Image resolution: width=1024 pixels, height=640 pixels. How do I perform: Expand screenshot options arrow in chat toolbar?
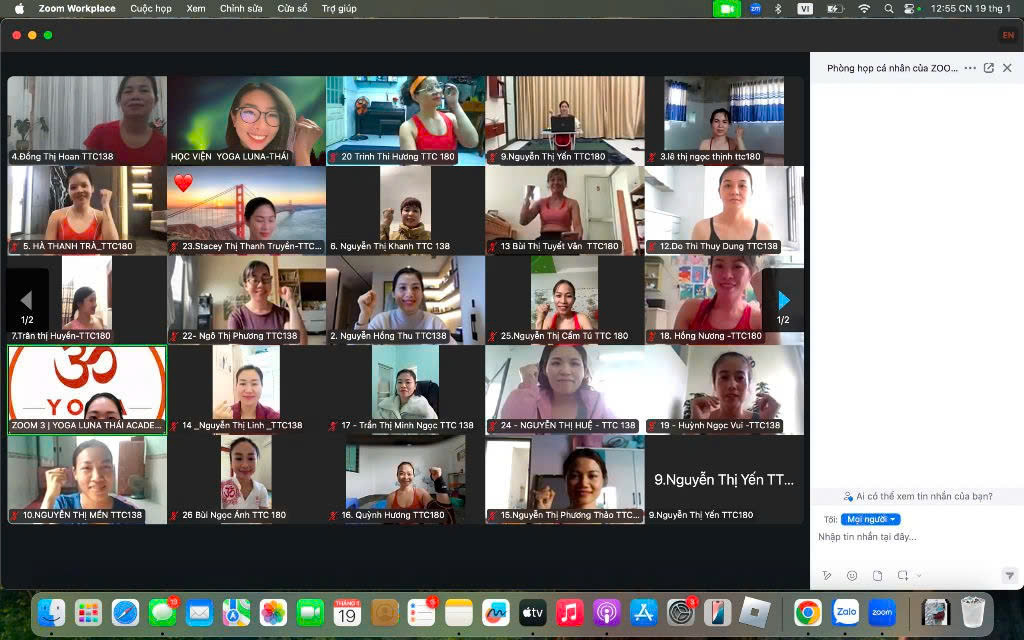(x=918, y=576)
